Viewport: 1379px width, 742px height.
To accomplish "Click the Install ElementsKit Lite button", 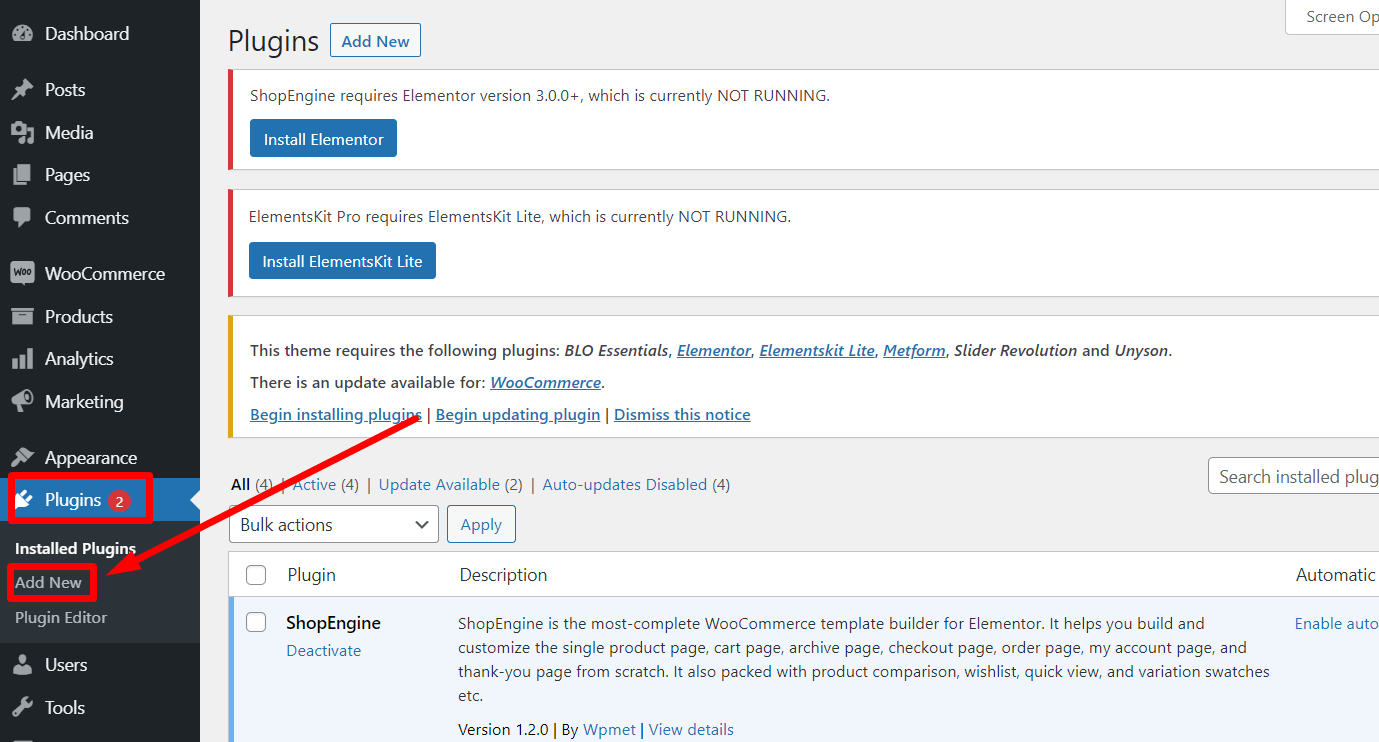I will coord(342,261).
